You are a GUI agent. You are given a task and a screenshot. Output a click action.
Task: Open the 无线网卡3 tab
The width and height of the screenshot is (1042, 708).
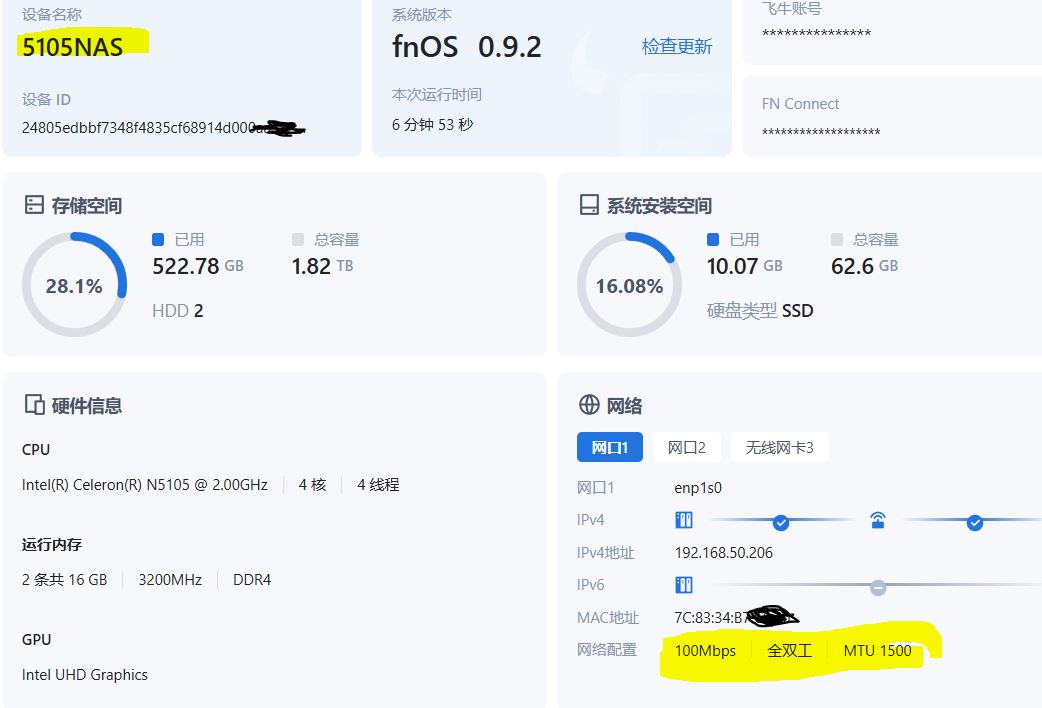coord(779,447)
